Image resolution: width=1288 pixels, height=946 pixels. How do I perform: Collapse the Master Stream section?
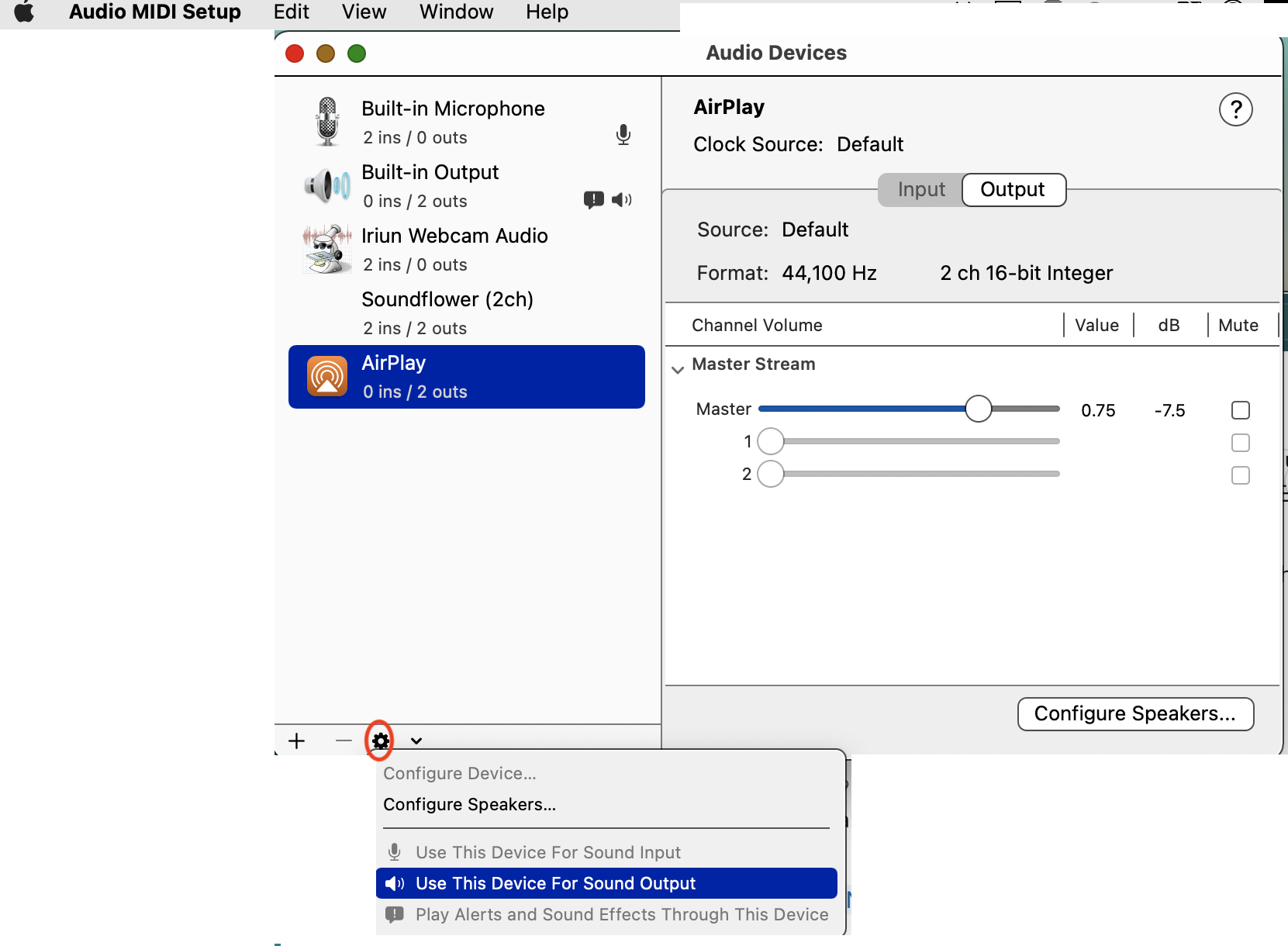(678, 369)
